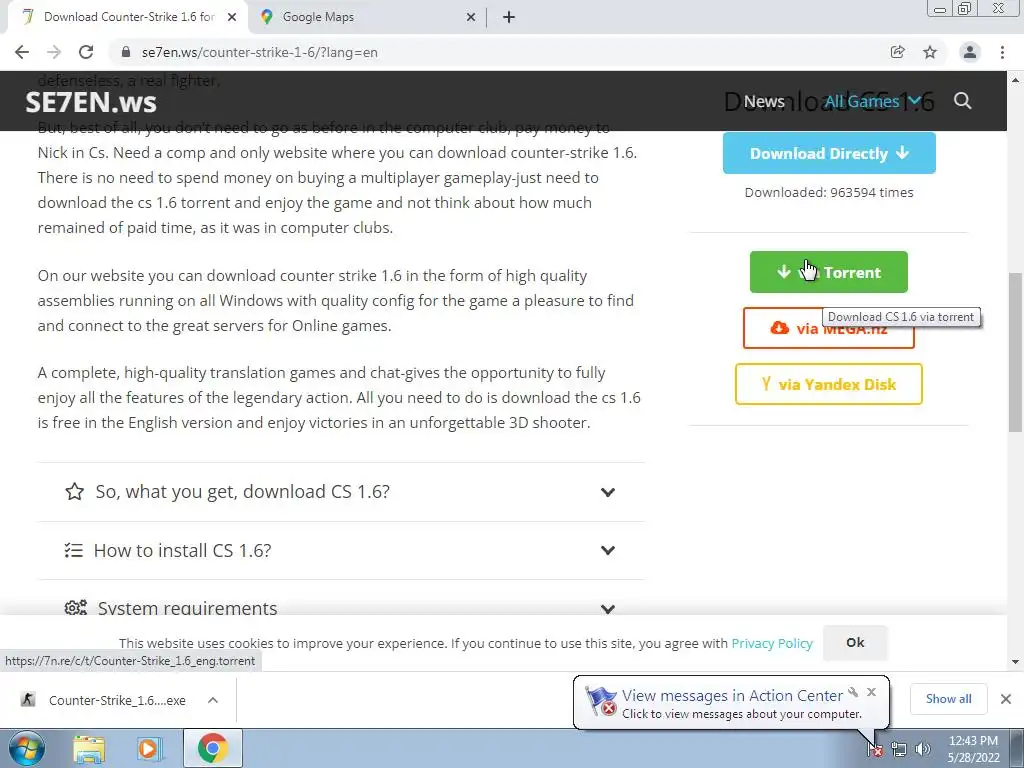
Task: Open the Windows Start menu
Action: click(x=27, y=748)
